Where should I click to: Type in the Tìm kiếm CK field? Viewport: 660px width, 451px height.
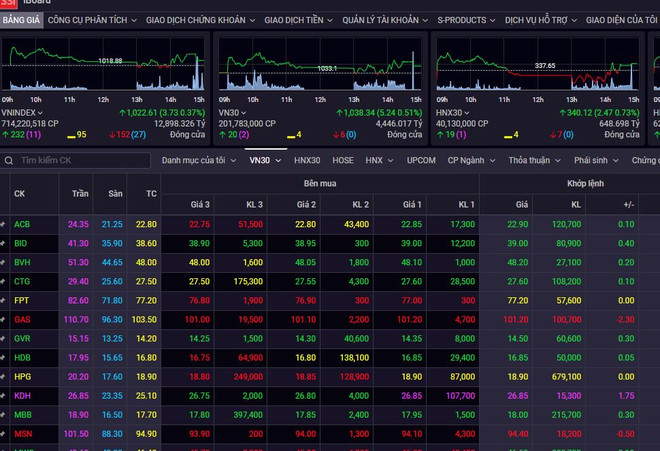pyautogui.click(x=80, y=160)
